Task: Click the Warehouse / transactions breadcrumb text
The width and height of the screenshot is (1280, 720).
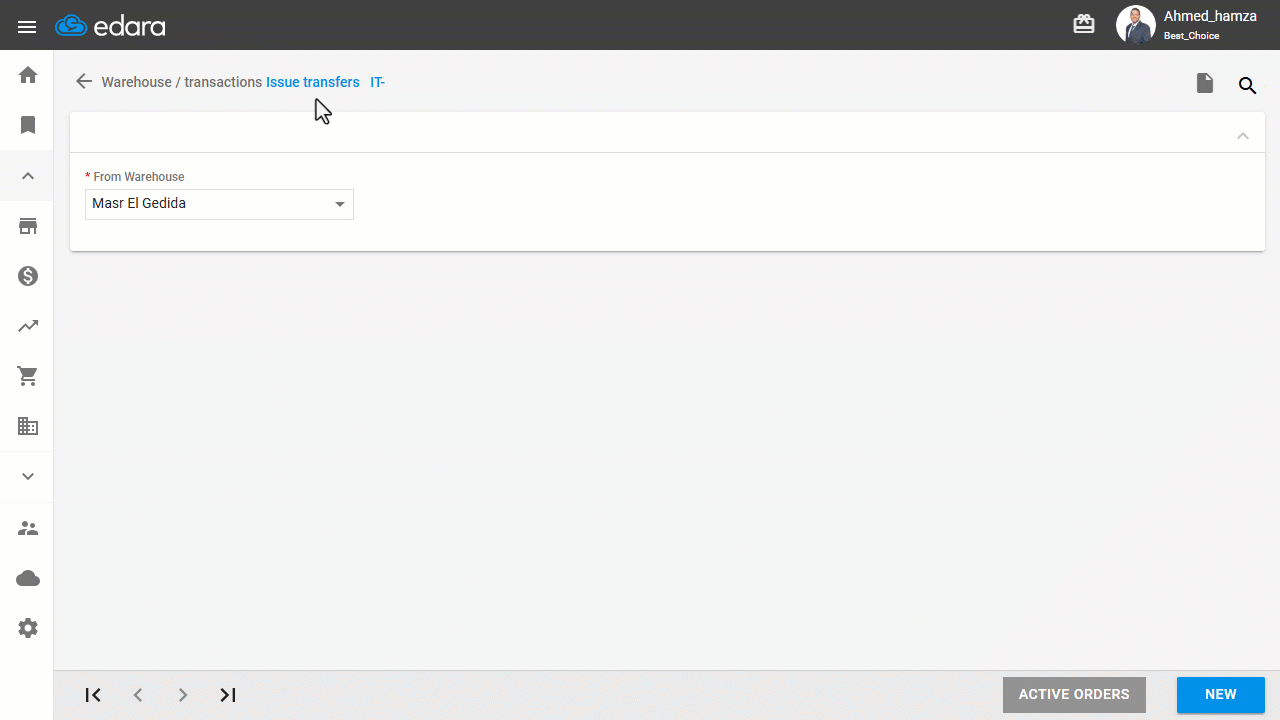Action: (182, 82)
